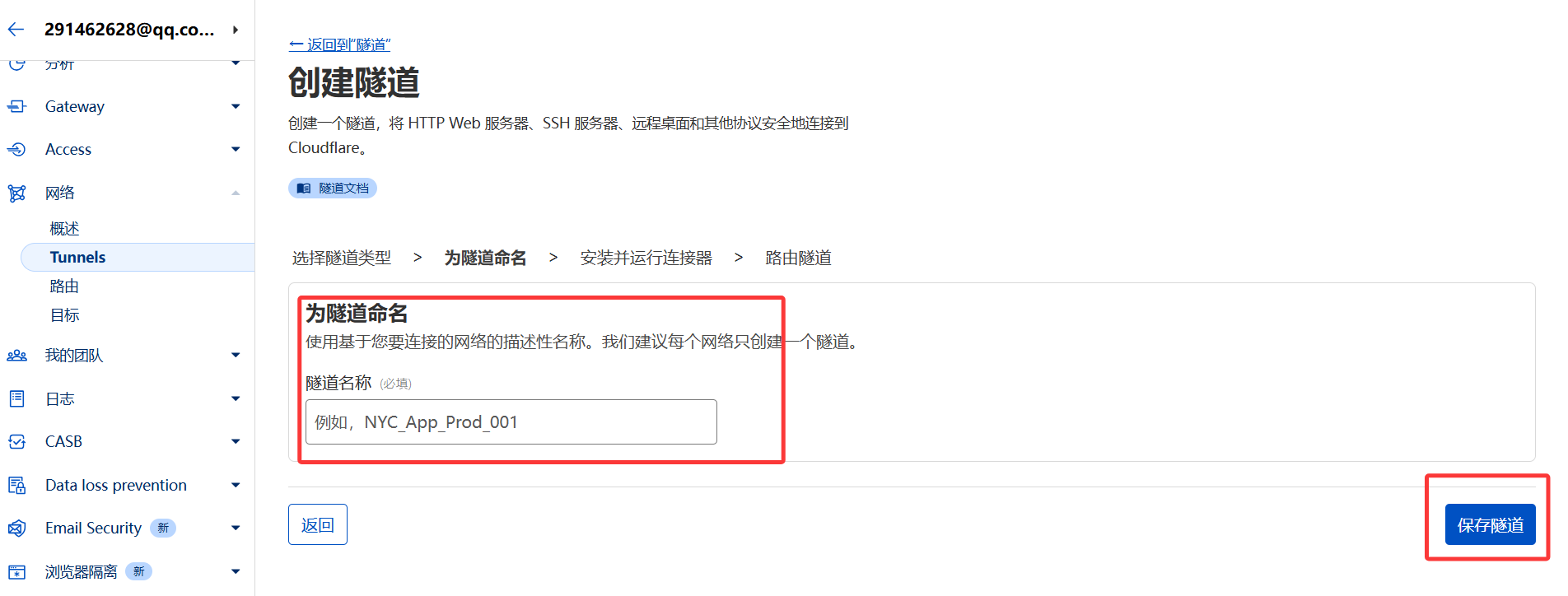The height and width of the screenshot is (596, 1568).
Task: Open 路由 under the network section
Action: (x=64, y=286)
